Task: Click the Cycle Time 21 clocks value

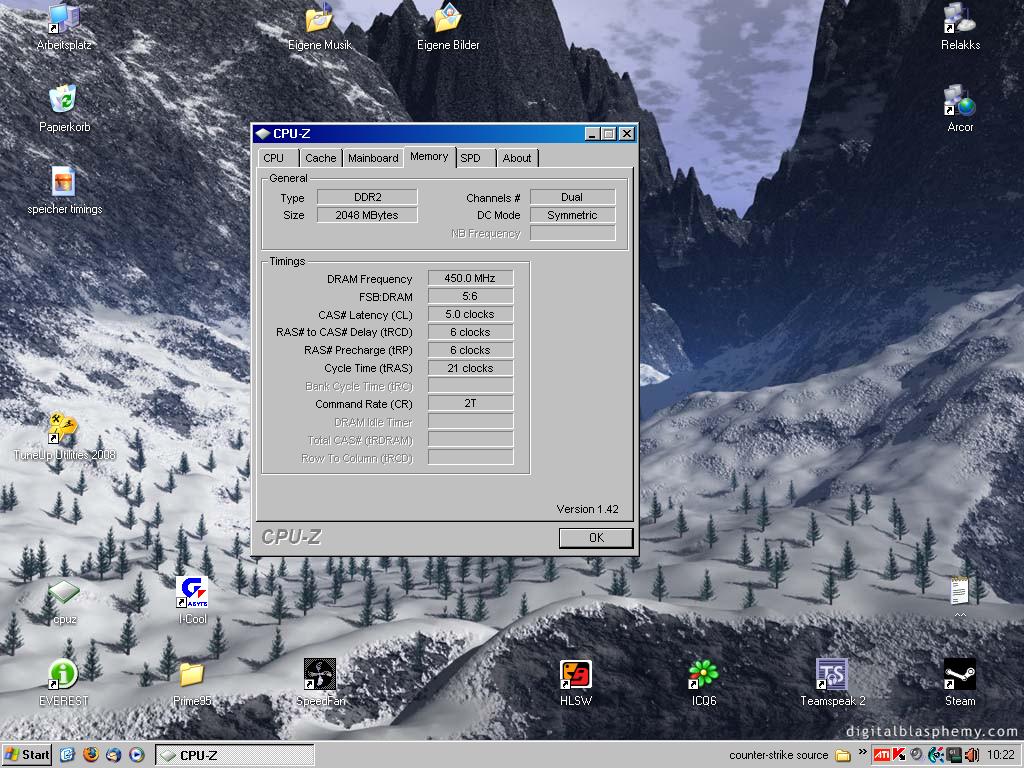Action: point(470,368)
